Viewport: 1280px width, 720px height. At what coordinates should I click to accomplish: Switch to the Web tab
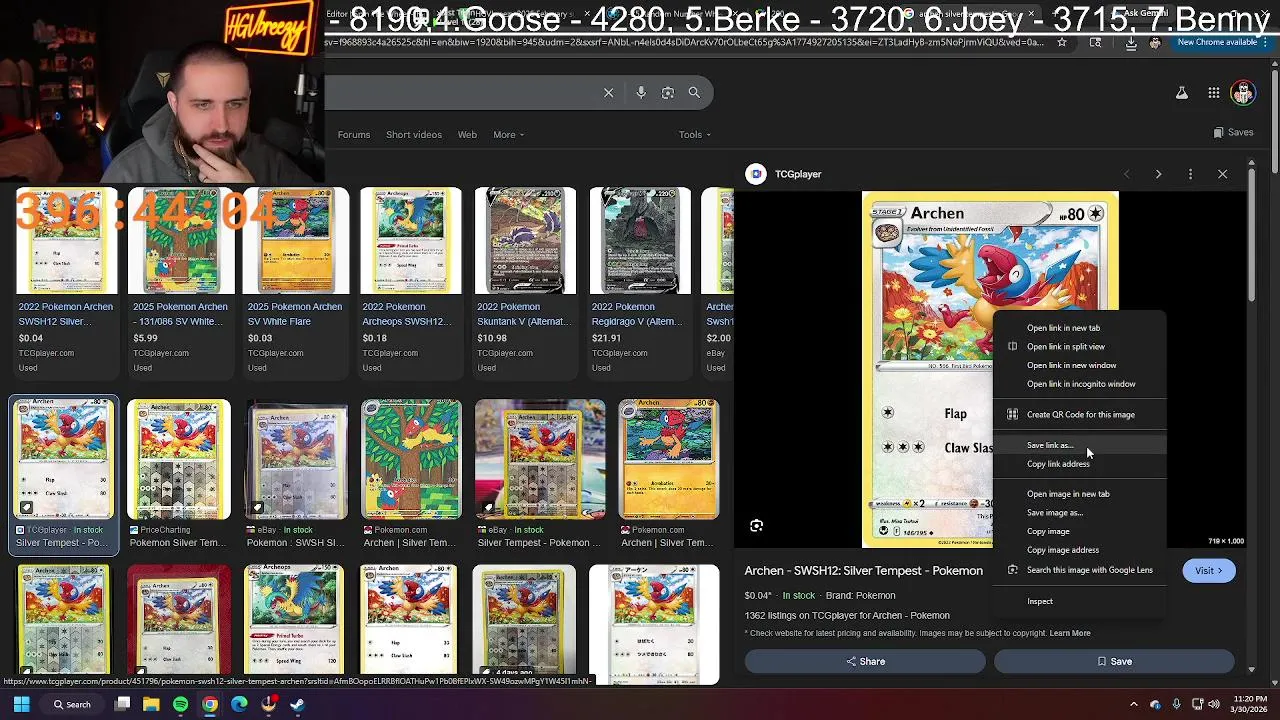(467, 135)
